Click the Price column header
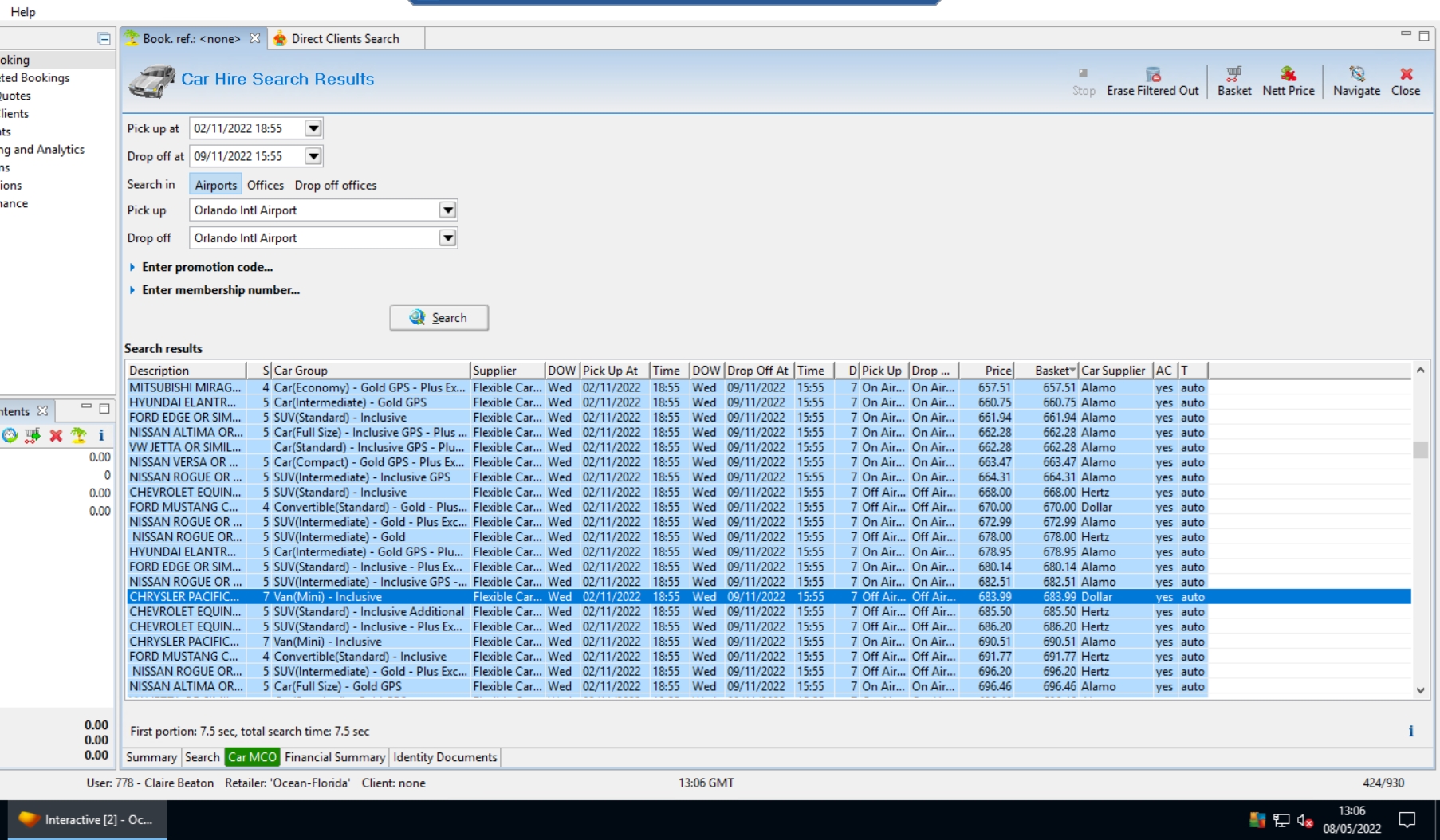The width and height of the screenshot is (1440, 840). [987, 371]
